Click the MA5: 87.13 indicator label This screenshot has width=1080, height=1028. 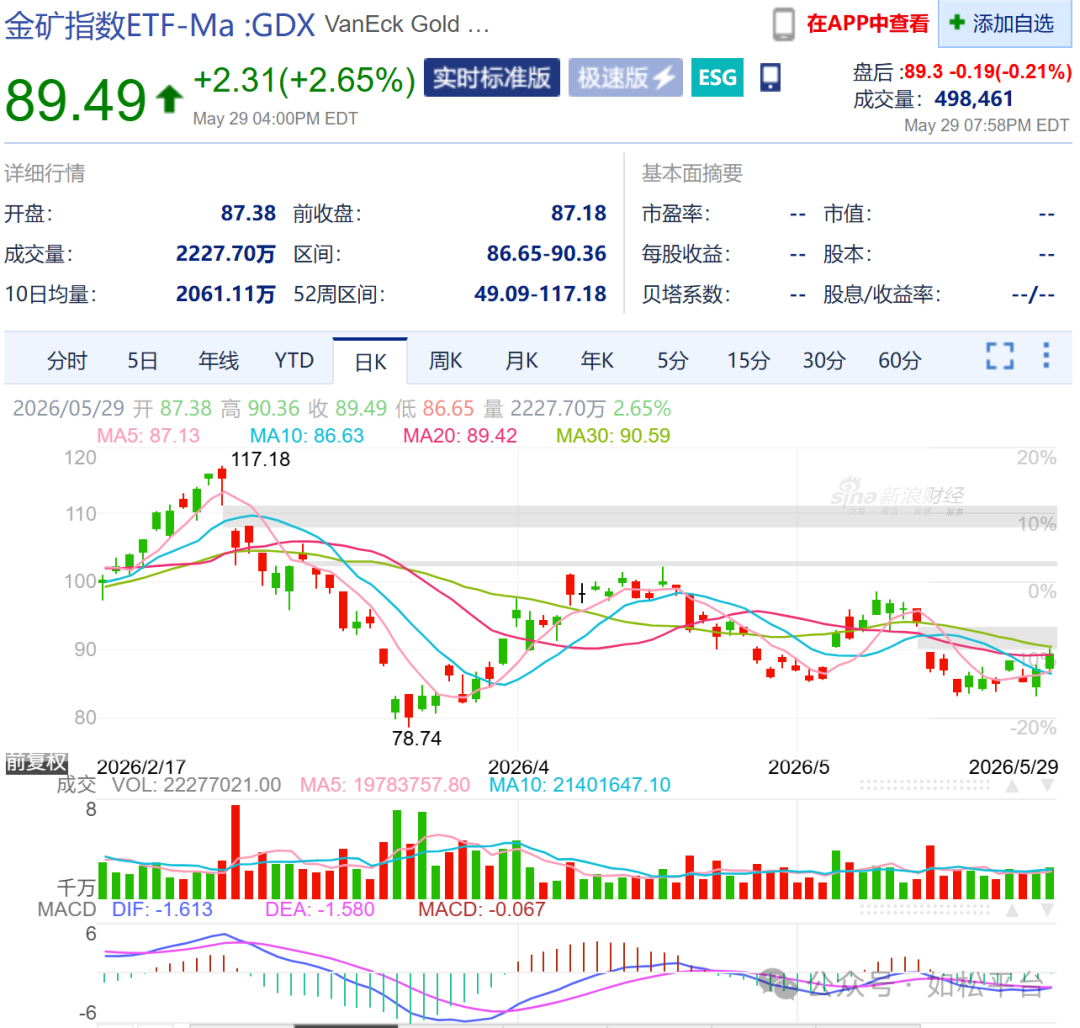point(148,436)
